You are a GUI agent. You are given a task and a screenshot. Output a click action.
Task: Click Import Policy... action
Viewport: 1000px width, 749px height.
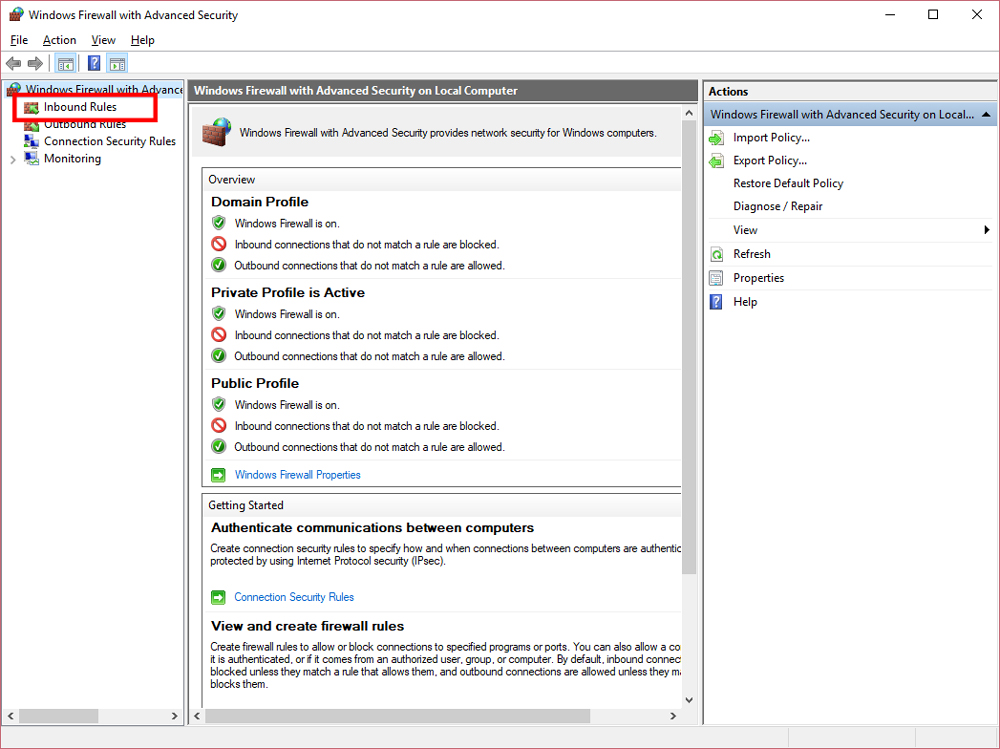pyautogui.click(x=771, y=138)
